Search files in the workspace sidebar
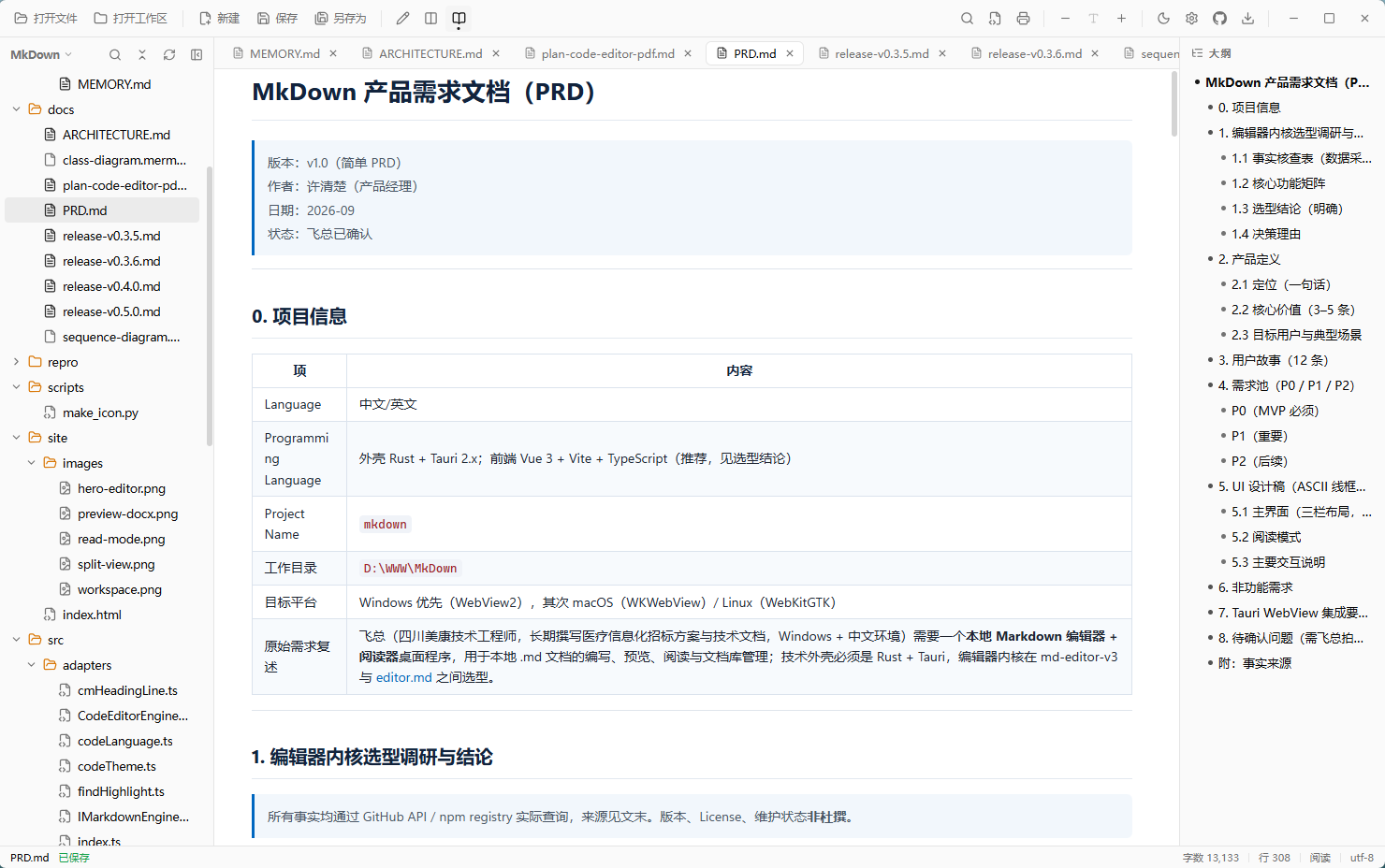This screenshot has width=1385, height=868. [x=115, y=54]
